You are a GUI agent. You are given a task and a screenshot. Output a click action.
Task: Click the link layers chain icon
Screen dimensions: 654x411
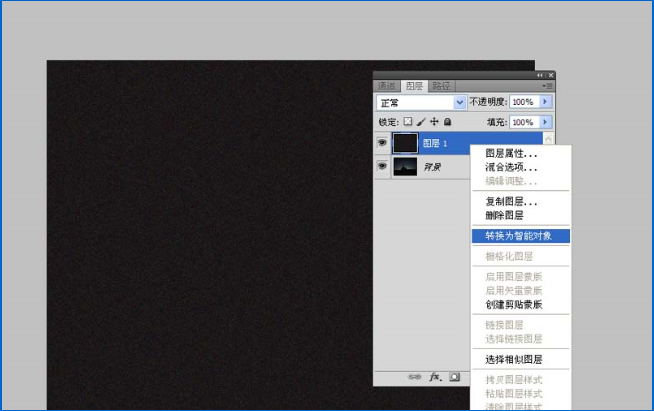tap(414, 377)
